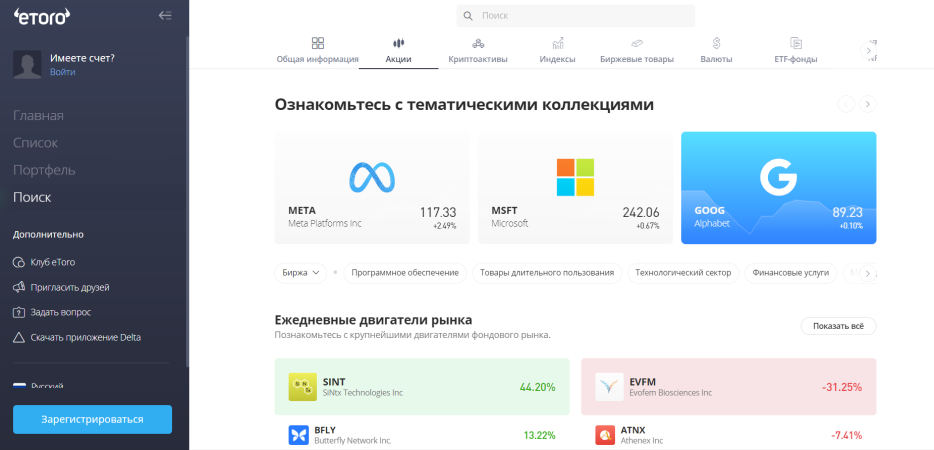Image resolution: width=934 pixels, height=450 pixels.
Task: Click the Поиск search field
Action: coord(575,16)
